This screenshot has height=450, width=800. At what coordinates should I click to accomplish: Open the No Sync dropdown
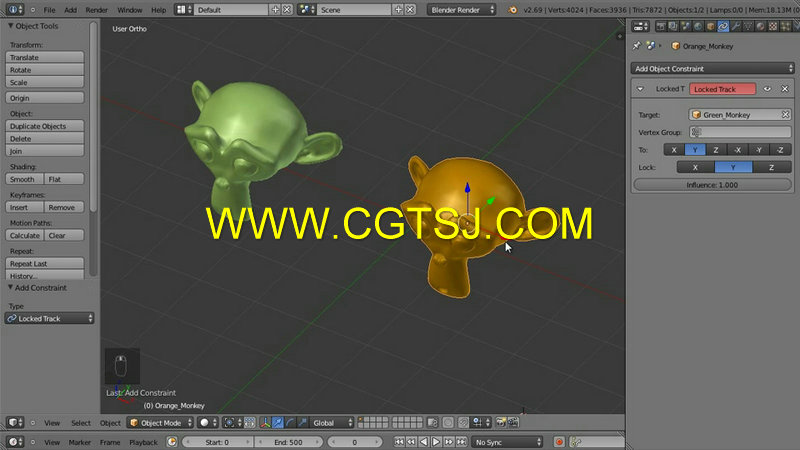507,442
